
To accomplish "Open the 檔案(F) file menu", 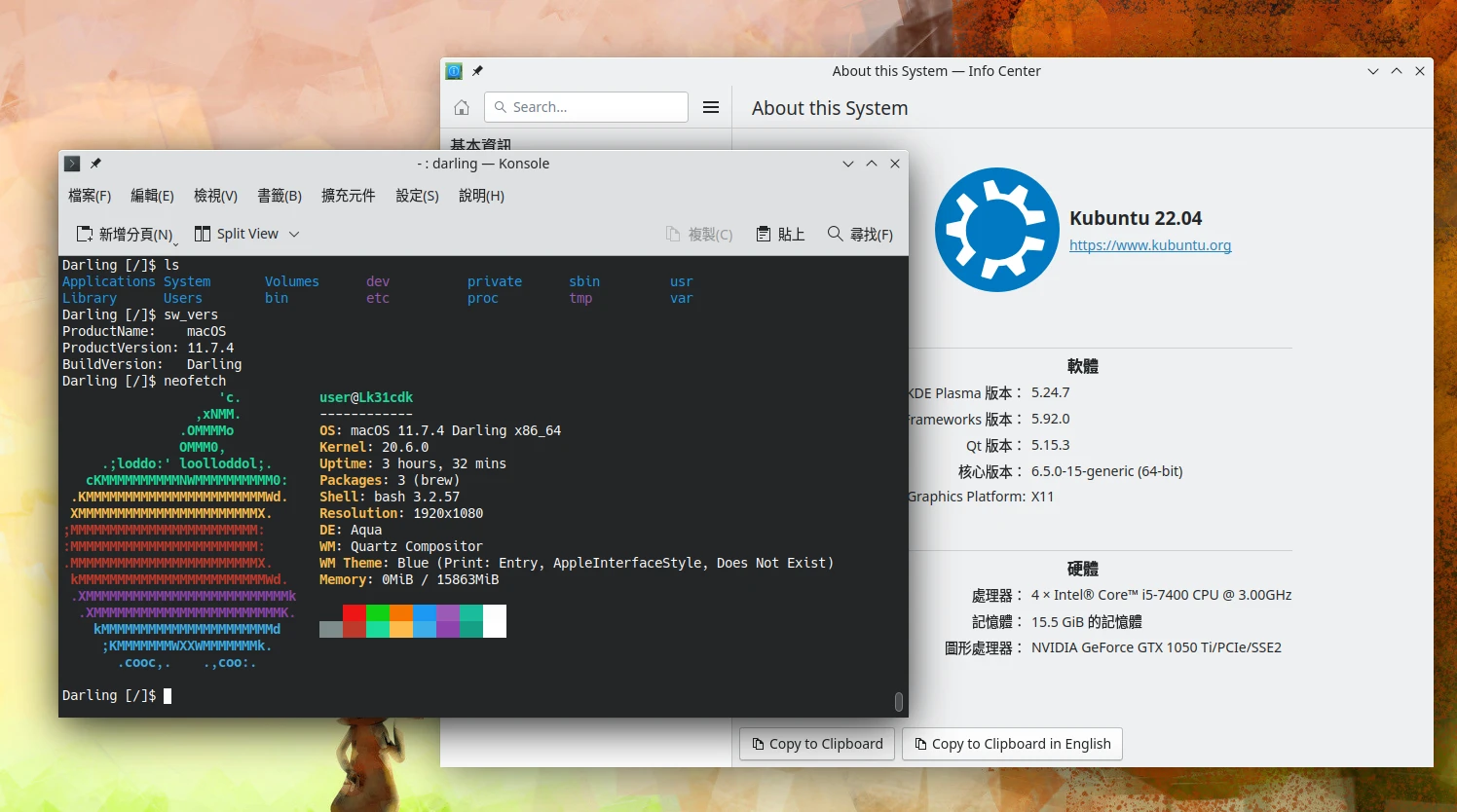I will click(90, 196).
